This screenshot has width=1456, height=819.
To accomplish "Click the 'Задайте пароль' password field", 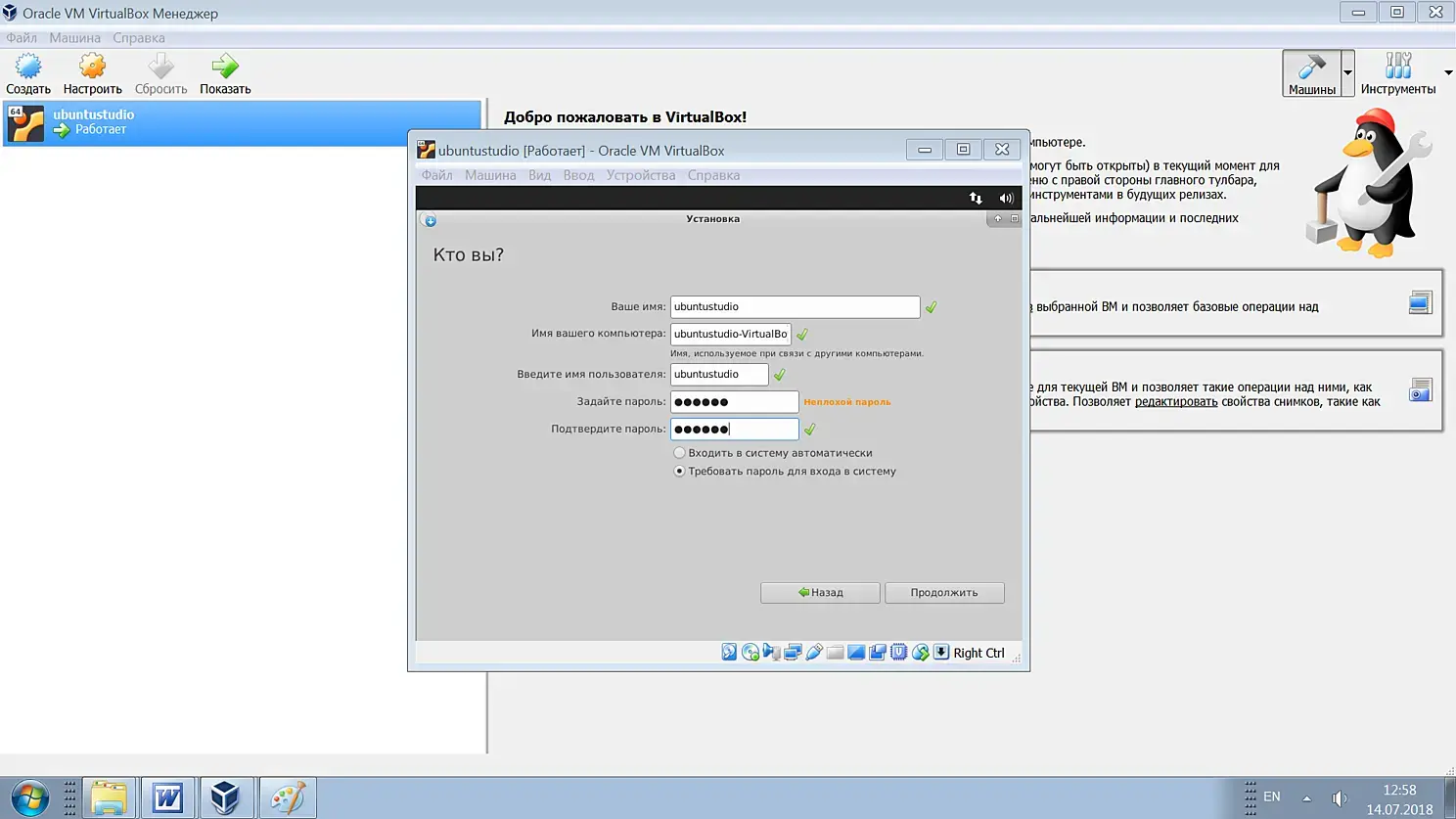I will point(735,402).
